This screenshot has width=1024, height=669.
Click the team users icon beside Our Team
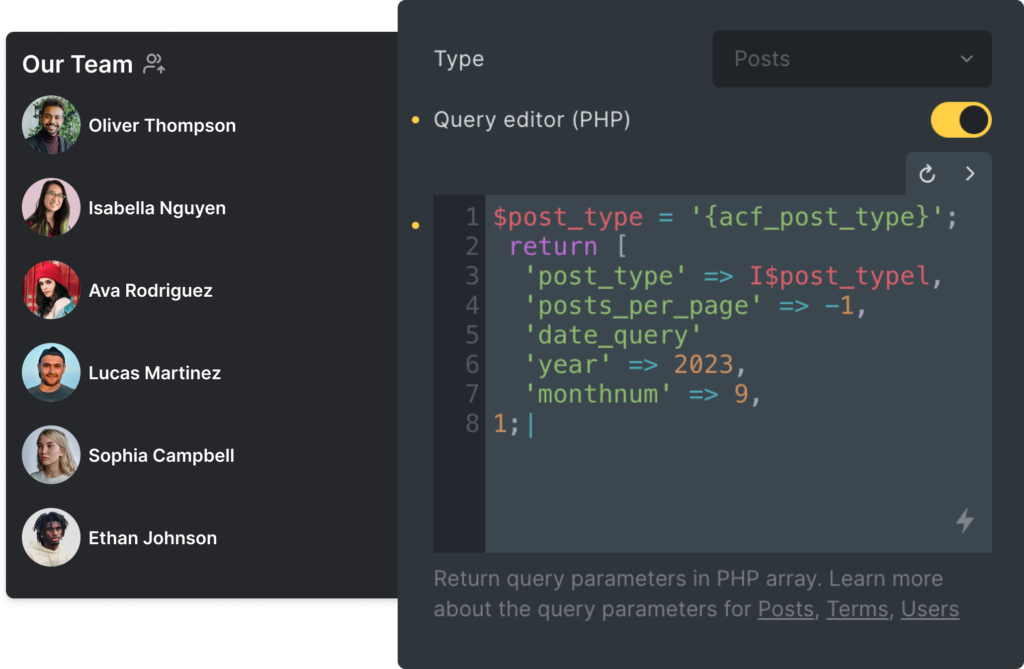pyautogui.click(x=154, y=65)
